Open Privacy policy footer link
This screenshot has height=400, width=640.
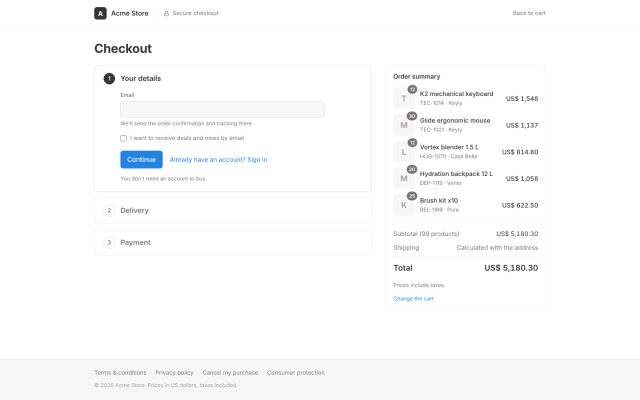pos(174,373)
